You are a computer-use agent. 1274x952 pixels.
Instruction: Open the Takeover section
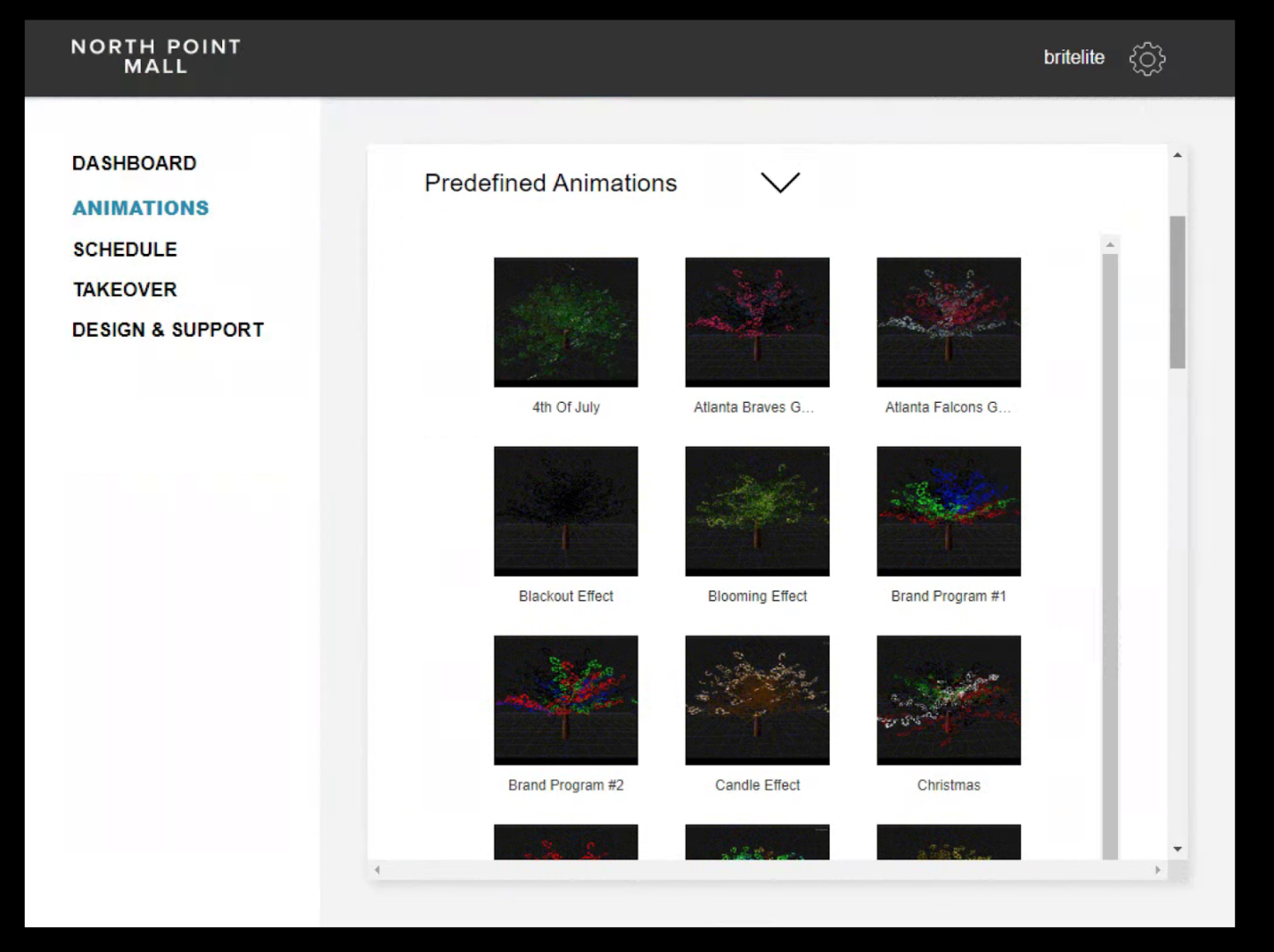(125, 289)
